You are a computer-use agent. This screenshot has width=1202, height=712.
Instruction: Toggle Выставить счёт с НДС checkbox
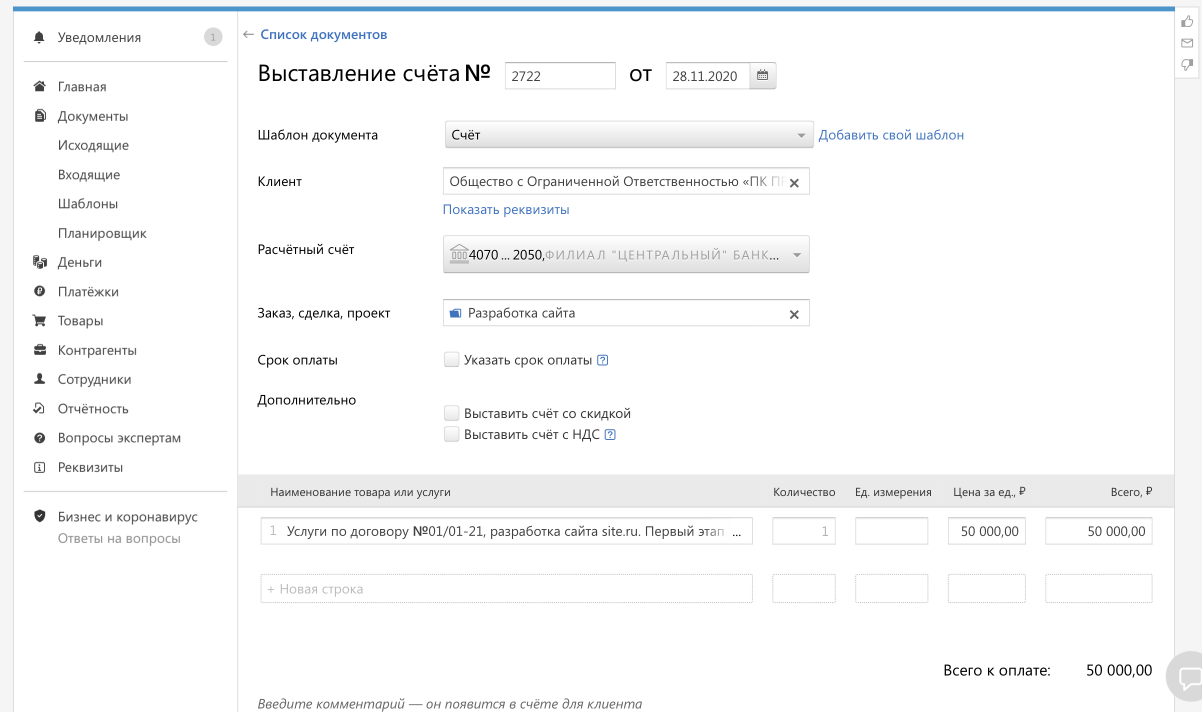[x=452, y=435]
